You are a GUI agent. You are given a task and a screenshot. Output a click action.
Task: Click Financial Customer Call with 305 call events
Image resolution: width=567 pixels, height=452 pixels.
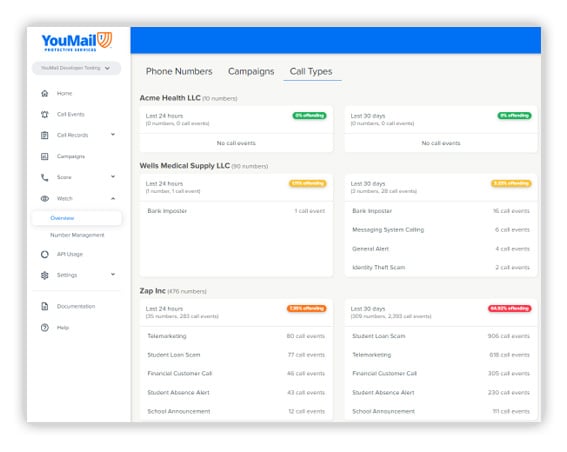tap(441, 374)
